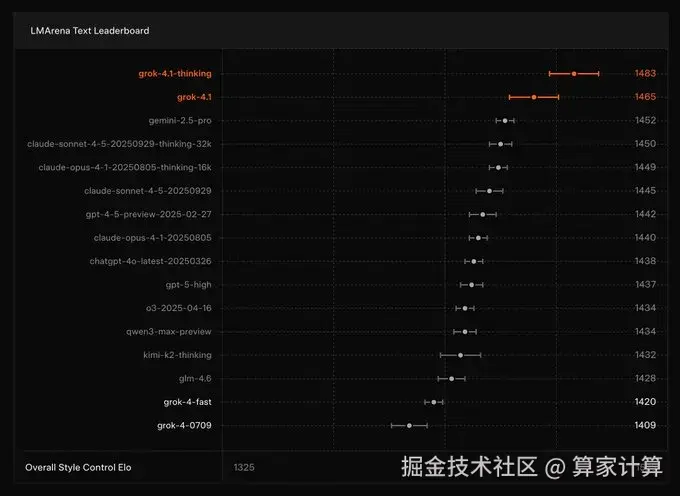Click the glm-4.6 label
680x496 pixels.
[195, 379]
